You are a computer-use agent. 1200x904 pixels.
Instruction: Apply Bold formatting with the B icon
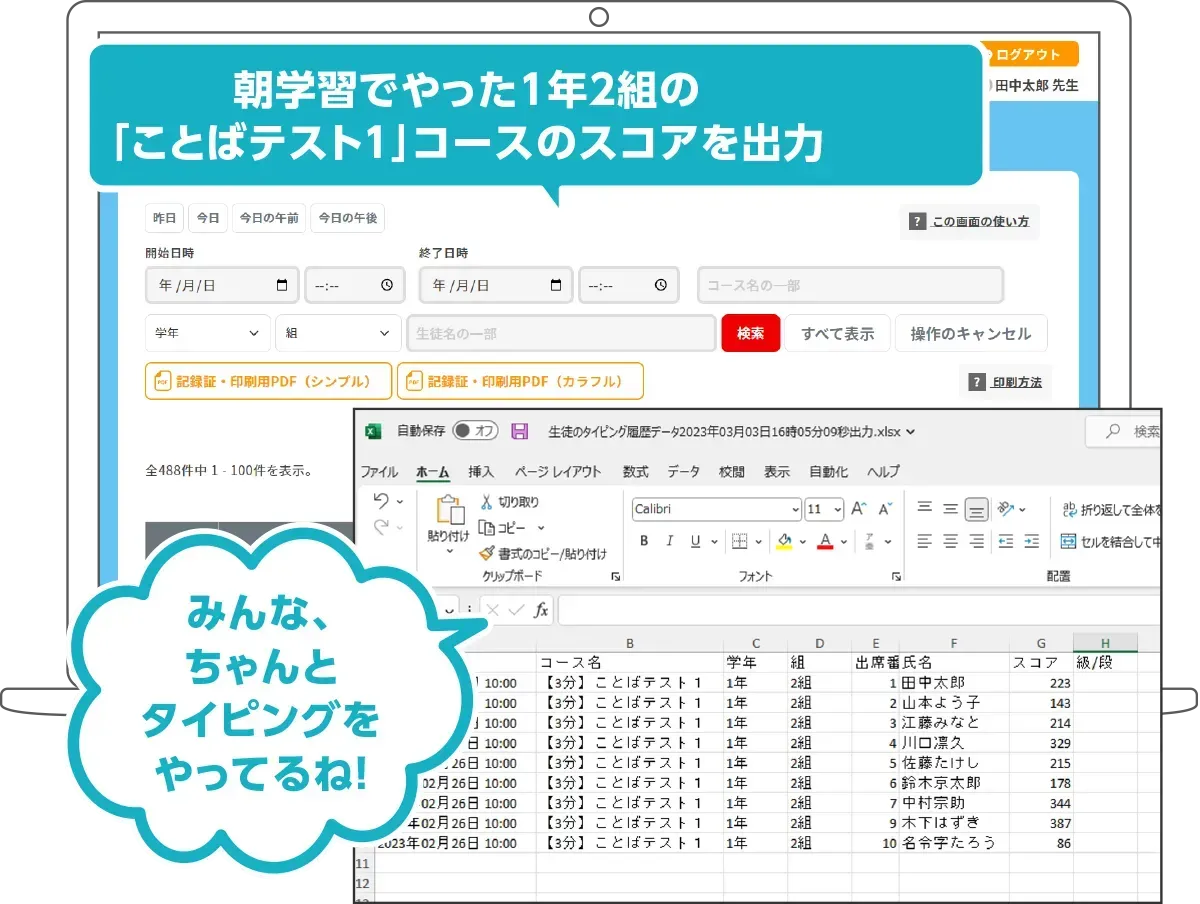click(644, 540)
